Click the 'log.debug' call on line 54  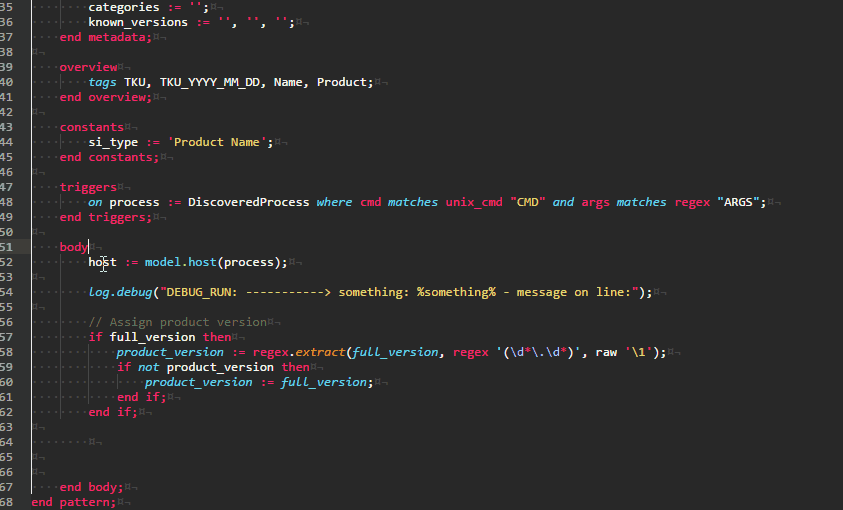120,292
